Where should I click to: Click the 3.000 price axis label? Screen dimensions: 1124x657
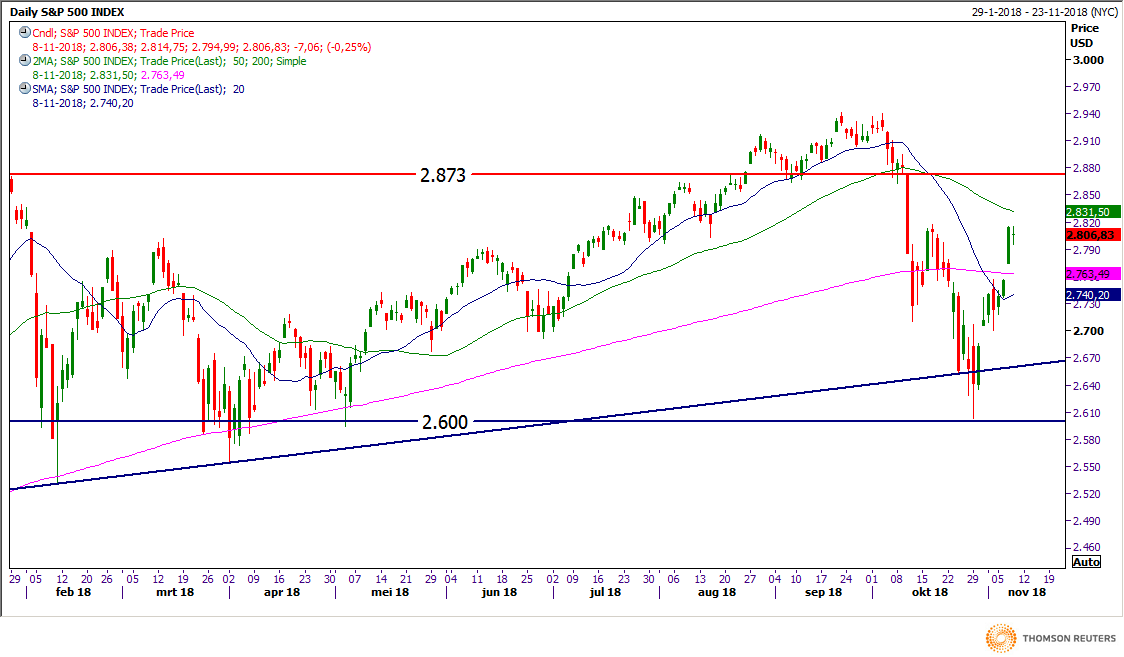click(x=1088, y=60)
